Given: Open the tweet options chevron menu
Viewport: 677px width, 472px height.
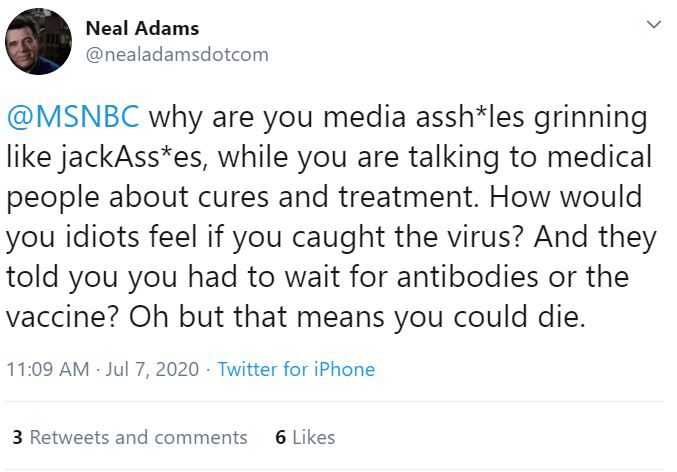Looking at the screenshot, I should (654, 23).
